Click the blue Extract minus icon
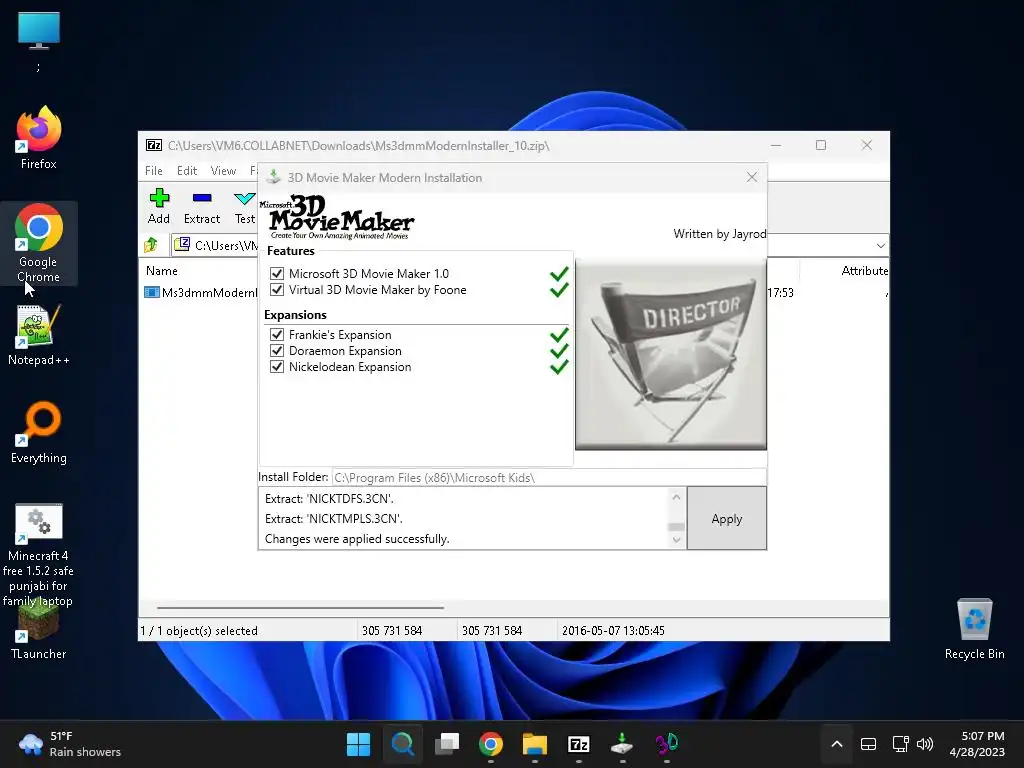The image size is (1024, 768). point(202,198)
